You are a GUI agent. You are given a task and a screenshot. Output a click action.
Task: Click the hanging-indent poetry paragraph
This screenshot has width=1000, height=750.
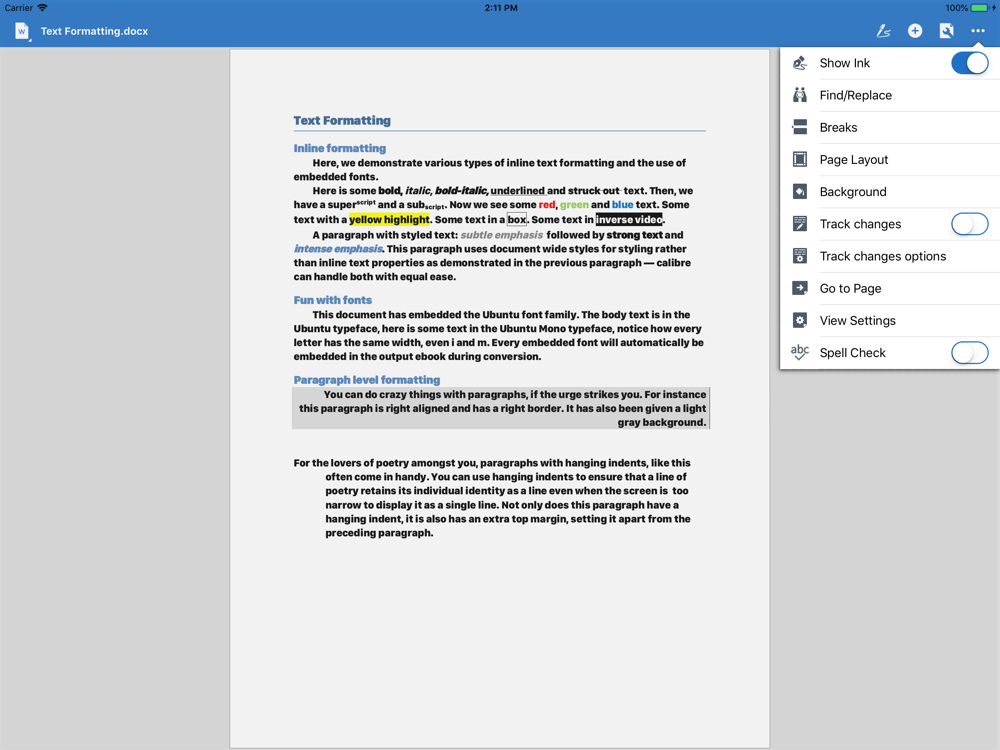(492, 498)
